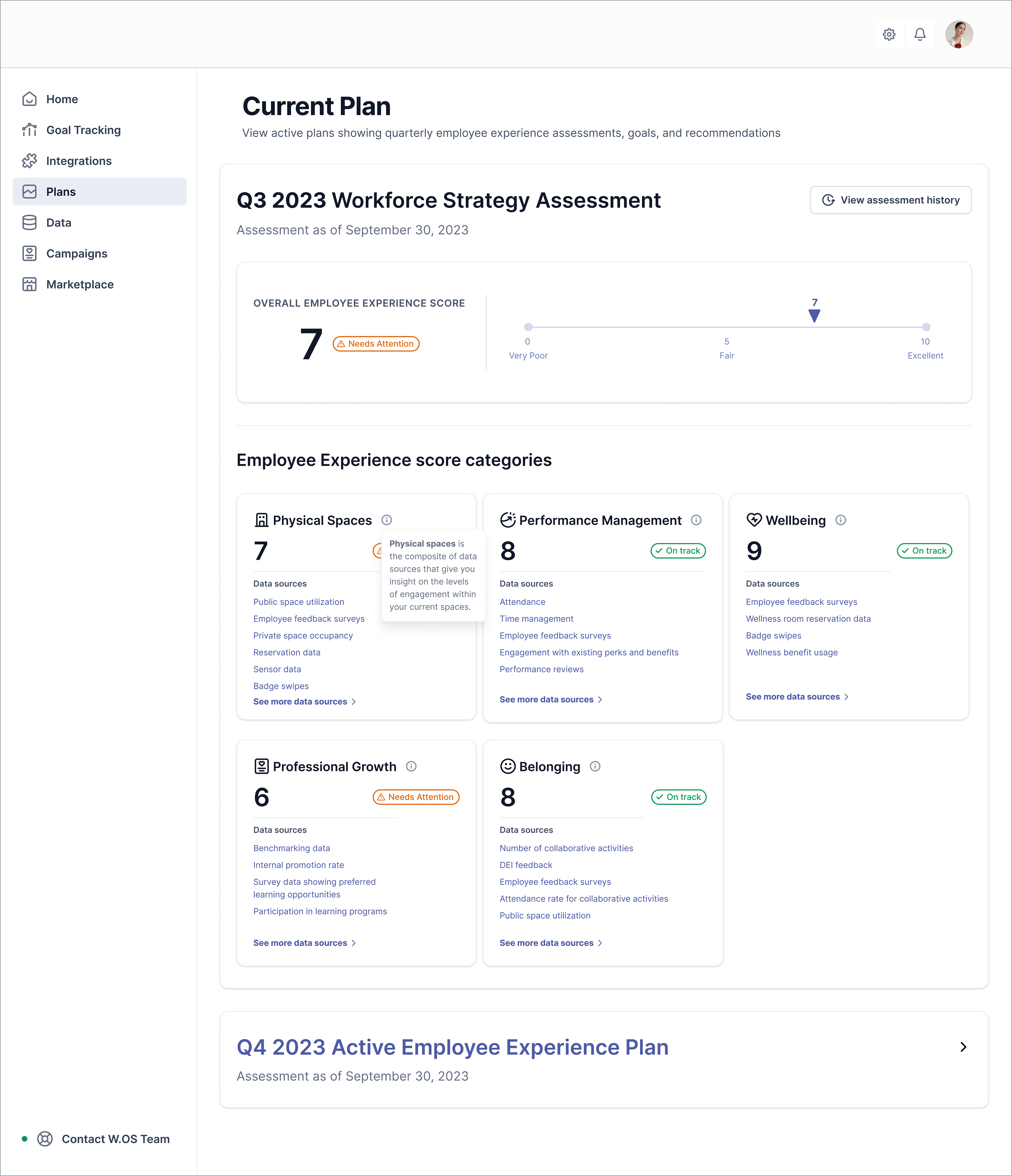The height and width of the screenshot is (1176, 1012).
Task: Click the Professional Growth card icon
Action: point(261,766)
